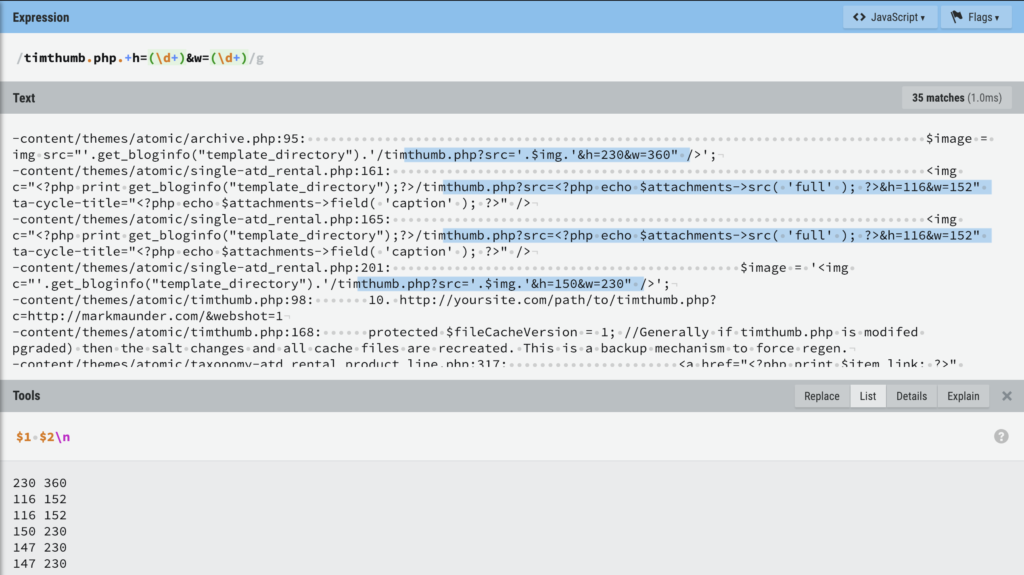Switch to the Replace tool tab
Viewport: 1024px width, 575px height.
pyautogui.click(x=821, y=396)
